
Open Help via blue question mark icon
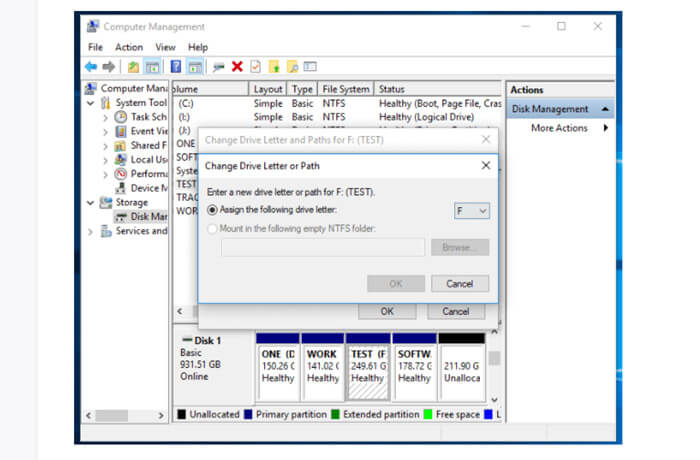[x=176, y=67]
